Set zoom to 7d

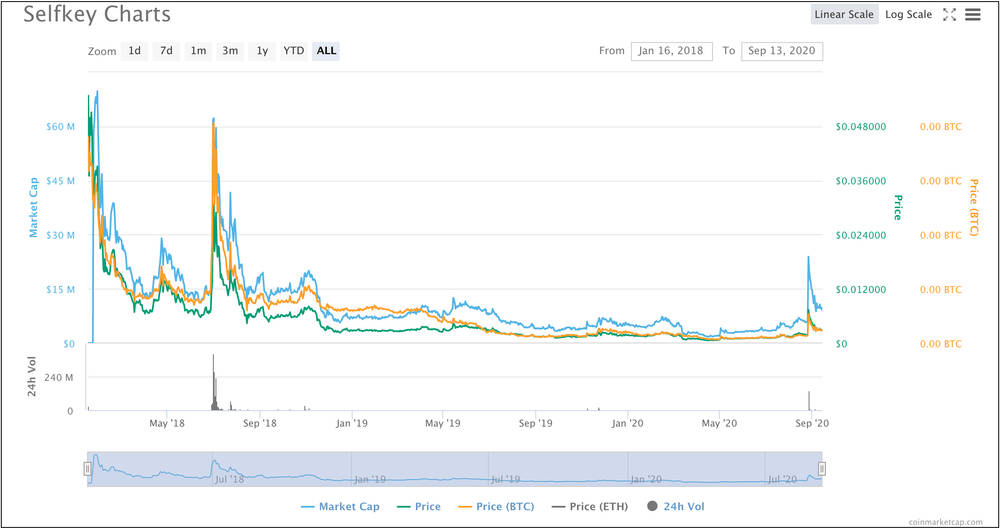coord(166,51)
